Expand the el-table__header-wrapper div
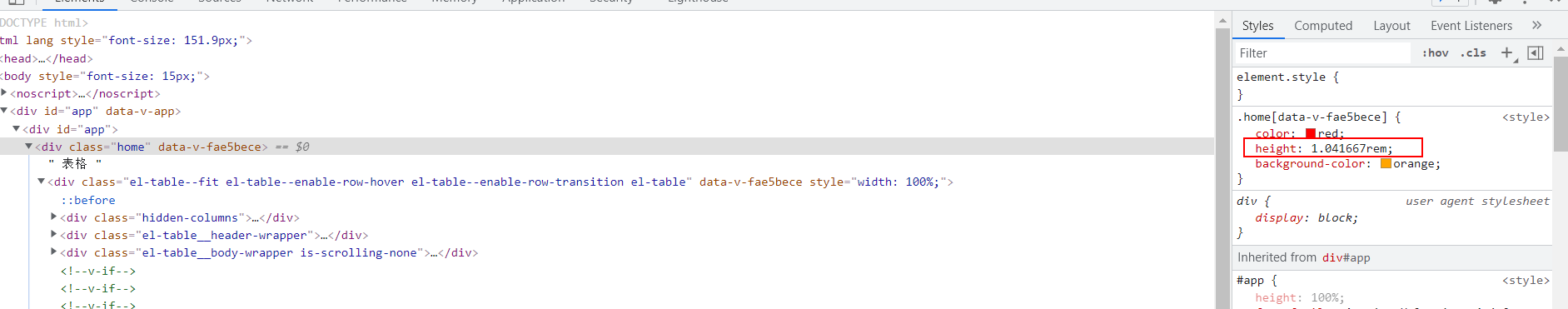The height and width of the screenshot is (309, 1568). tap(53, 234)
